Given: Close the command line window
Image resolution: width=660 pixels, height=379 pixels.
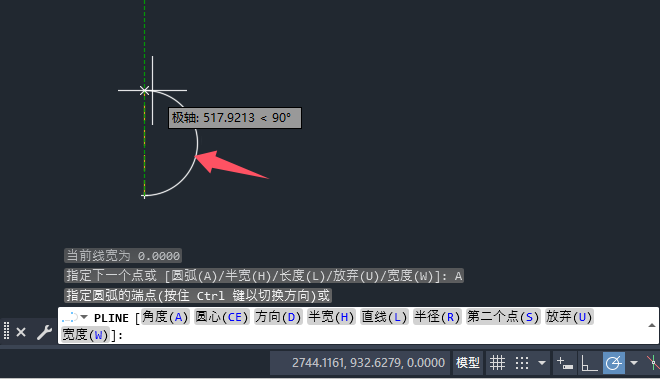Looking at the screenshot, I should click(x=21, y=332).
